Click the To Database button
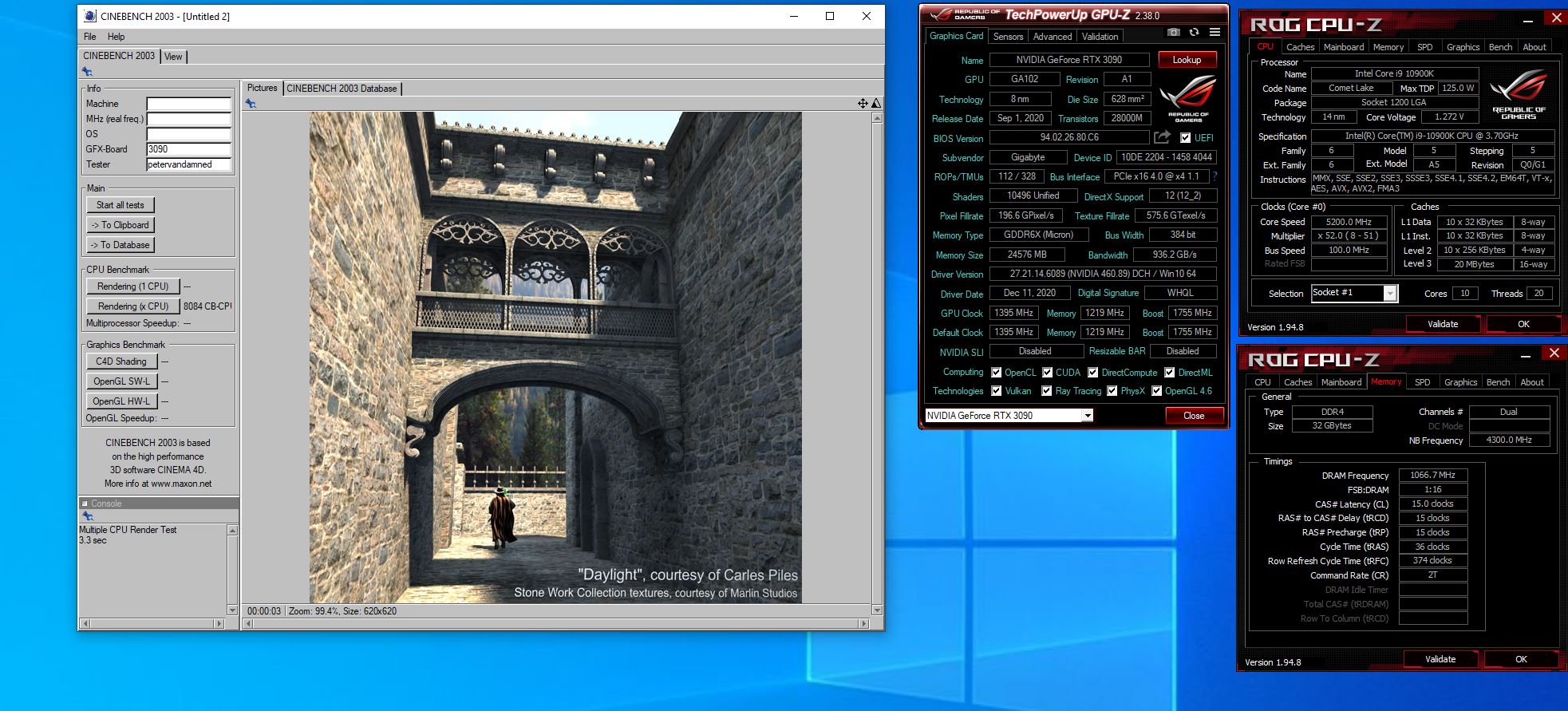Image resolution: width=1568 pixels, height=711 pixels. point(120,245)
